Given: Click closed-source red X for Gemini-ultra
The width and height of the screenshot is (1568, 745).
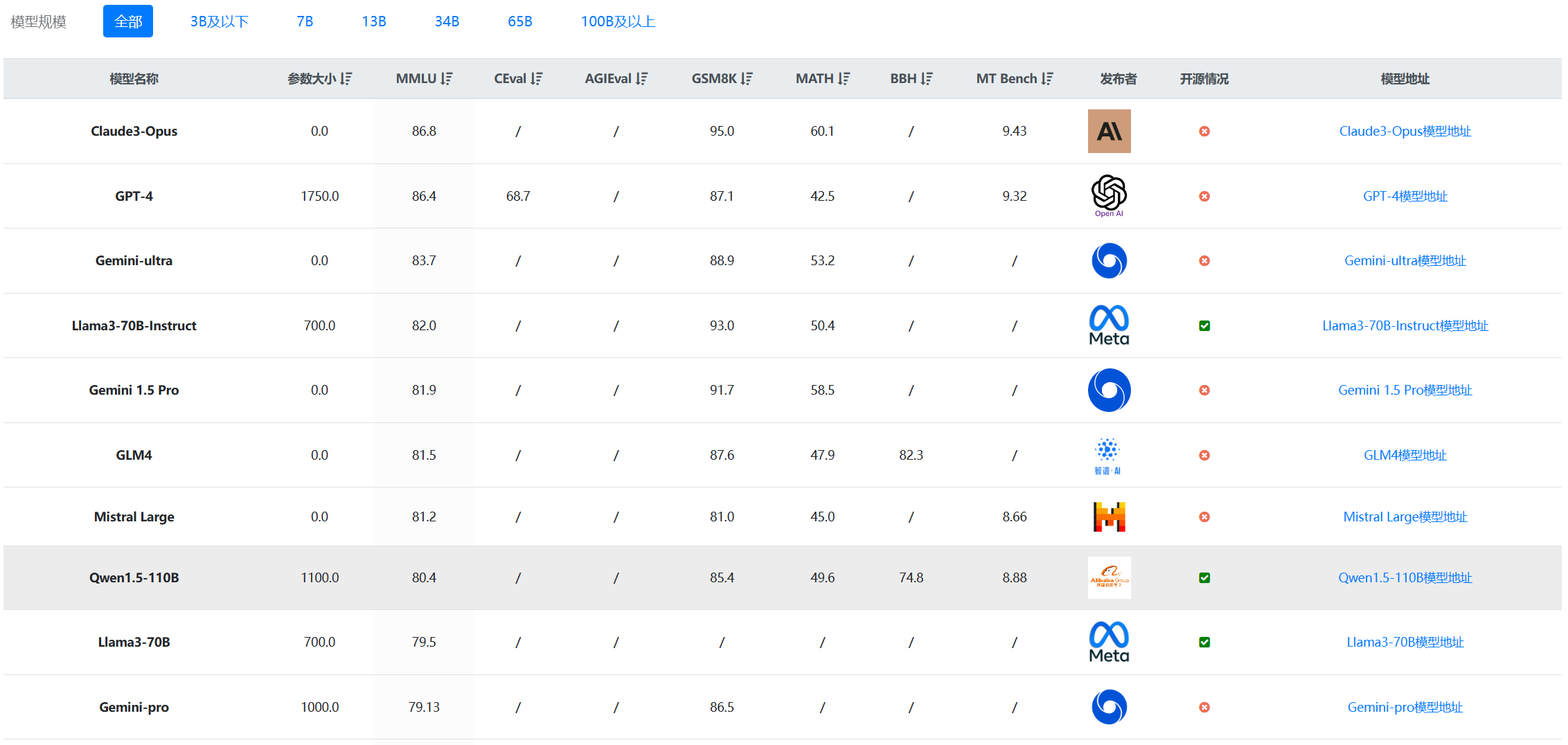Looking at the screenshot, I should tap(1204, 260).
